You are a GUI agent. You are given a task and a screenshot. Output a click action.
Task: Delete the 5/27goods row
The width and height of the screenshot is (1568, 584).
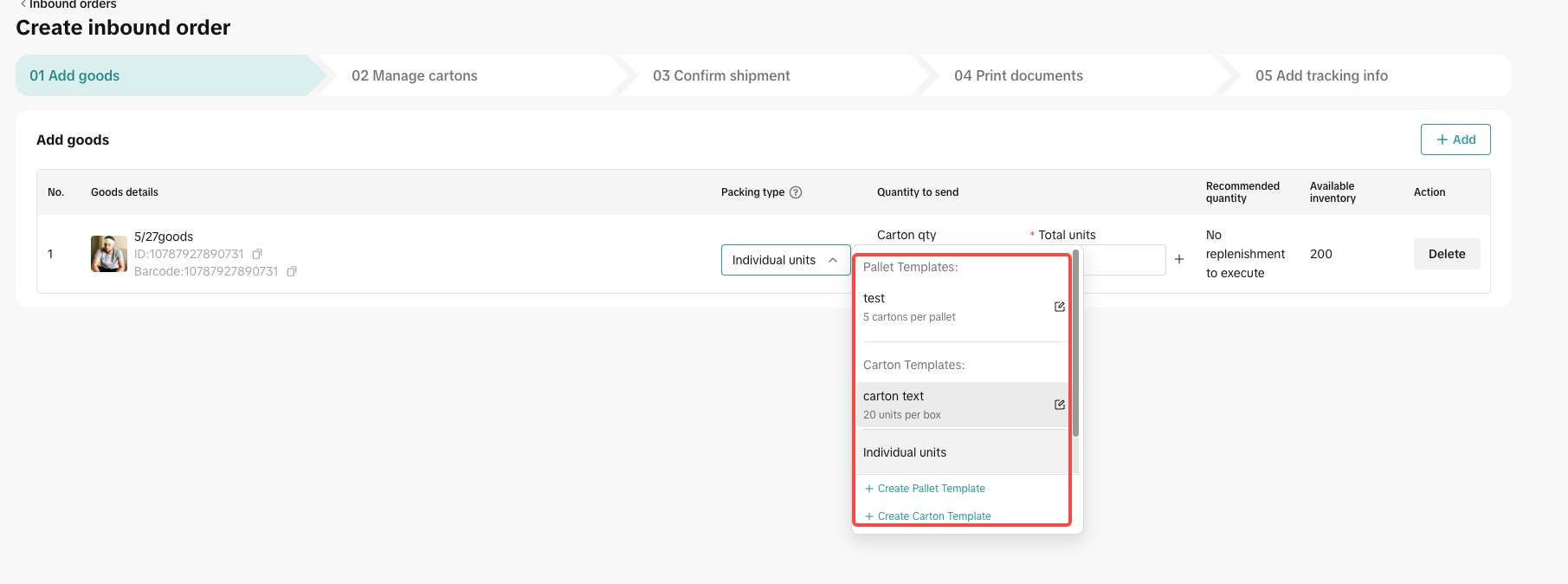(x=1446, y=254)
